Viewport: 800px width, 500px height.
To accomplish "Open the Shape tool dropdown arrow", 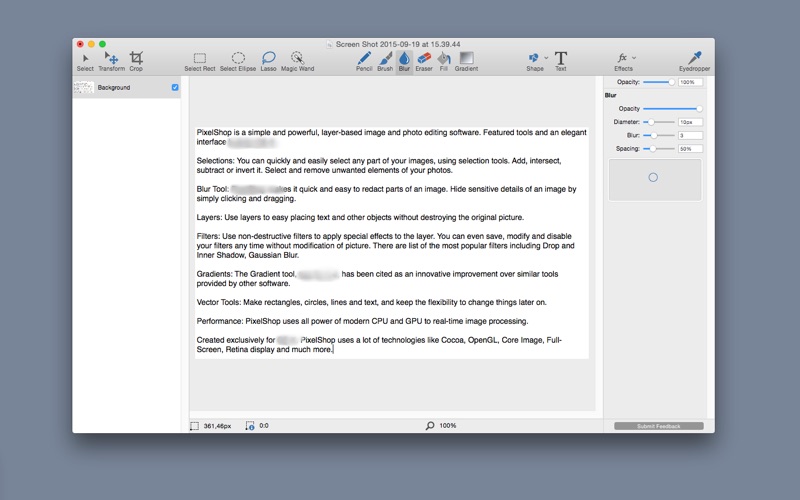I will click(x=546, y=58).
